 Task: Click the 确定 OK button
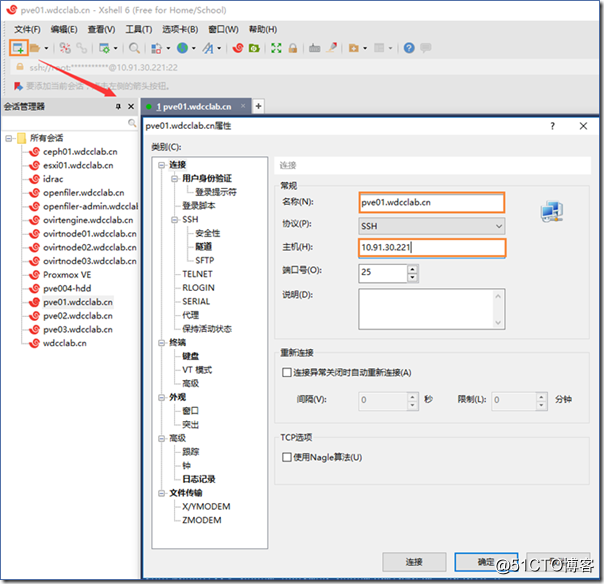tap(486, 562)
